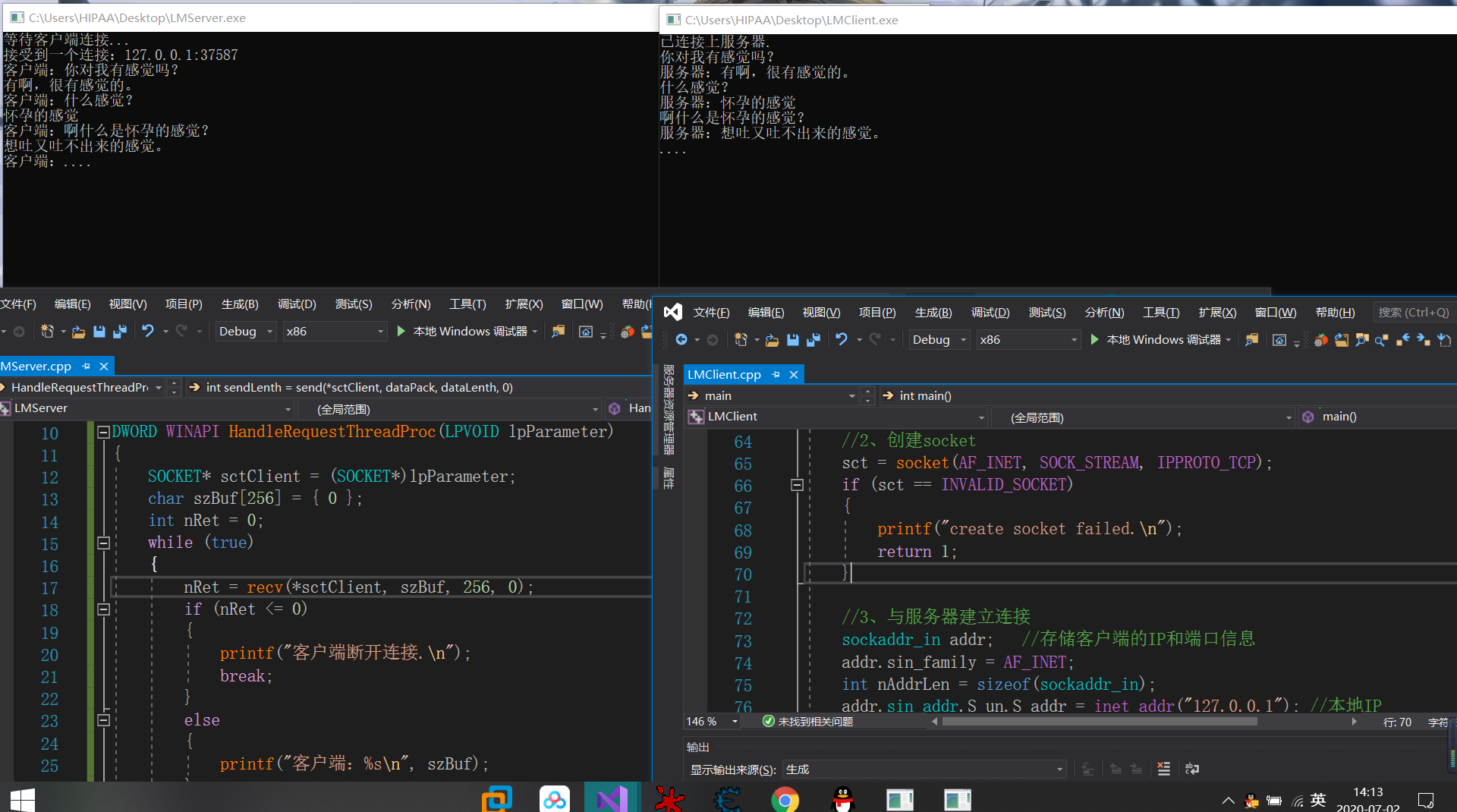The image size is (1457, 812).
Task: Open 文件(F) menu in right VS window
Action: pyautogui.click(x=711, y=313)
